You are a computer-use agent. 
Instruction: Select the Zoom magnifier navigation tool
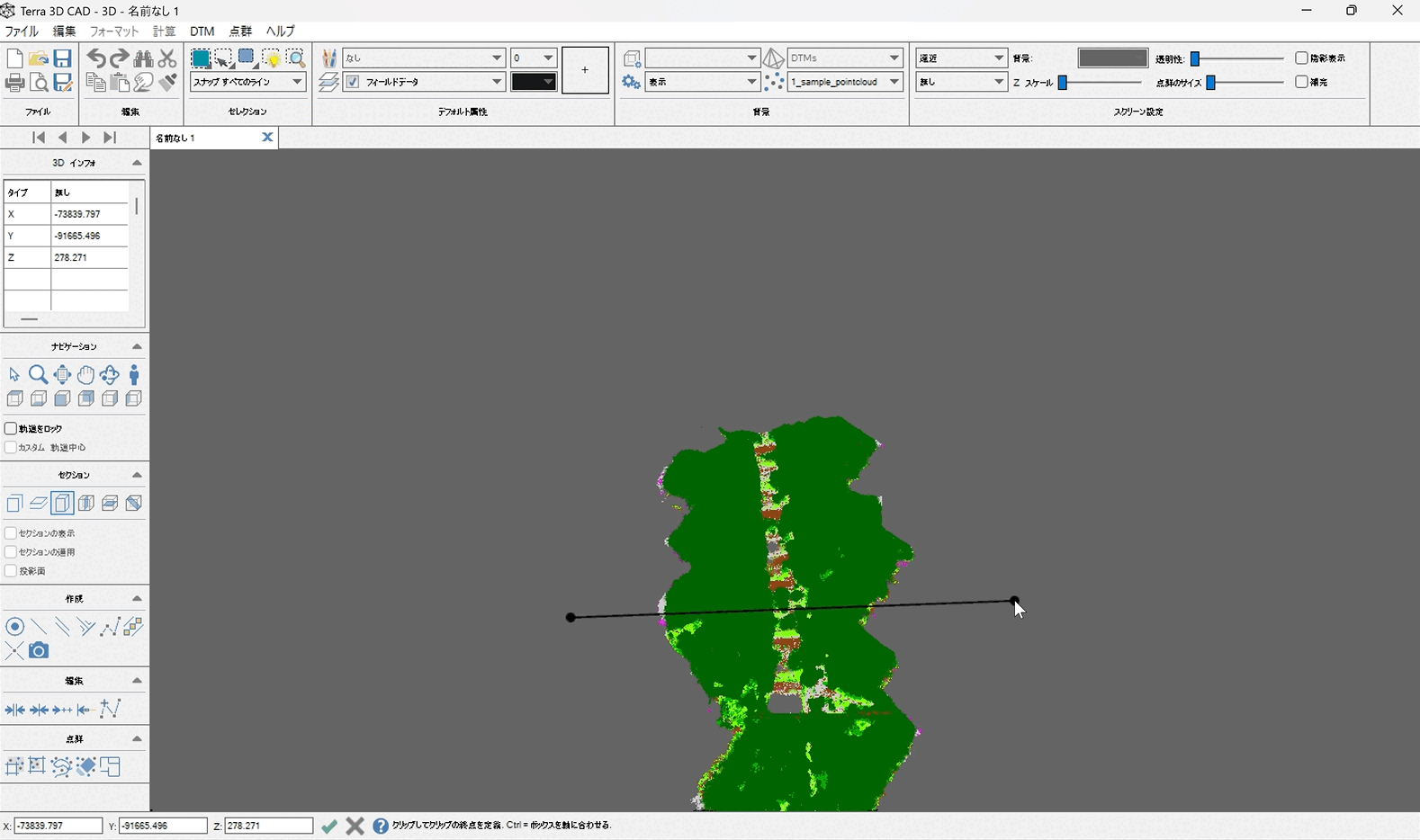coord(38,374)
